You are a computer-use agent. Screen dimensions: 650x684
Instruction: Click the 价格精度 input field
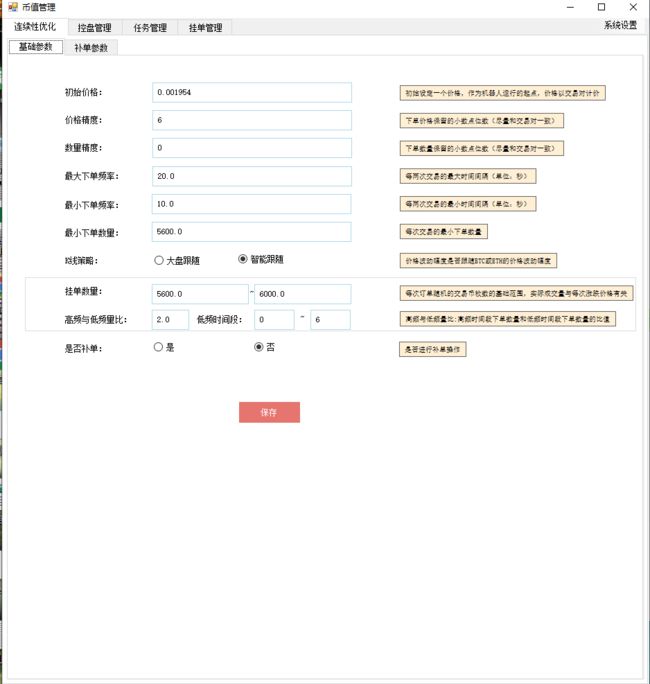(x=252, y=120)
